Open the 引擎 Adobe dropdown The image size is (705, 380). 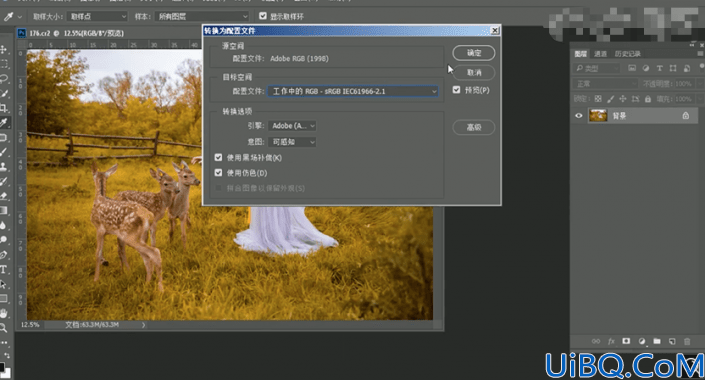click(292, 126)
